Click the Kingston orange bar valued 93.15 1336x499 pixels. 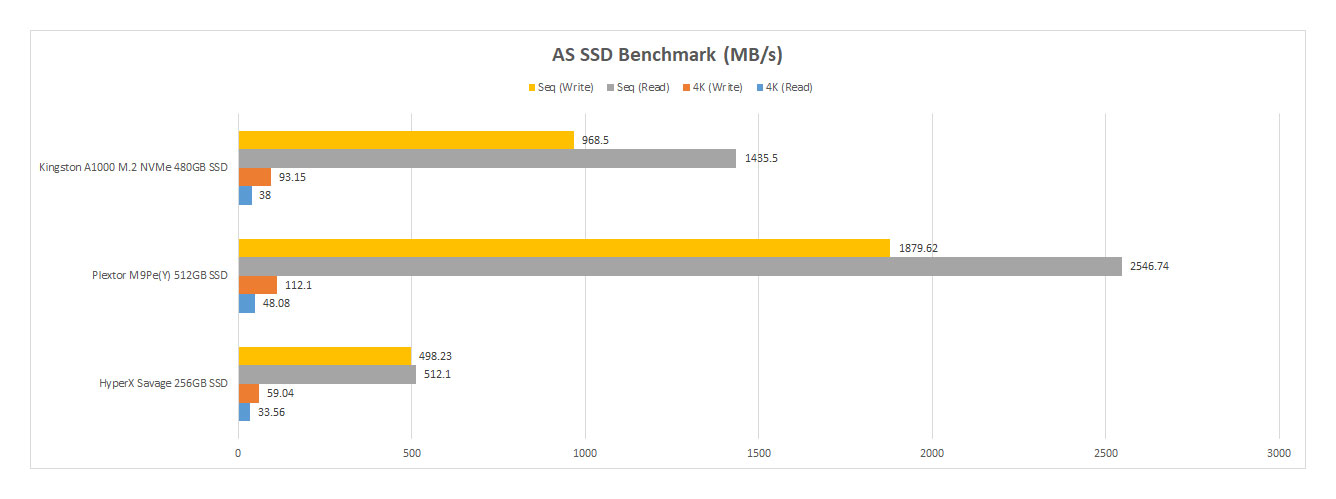255,177
